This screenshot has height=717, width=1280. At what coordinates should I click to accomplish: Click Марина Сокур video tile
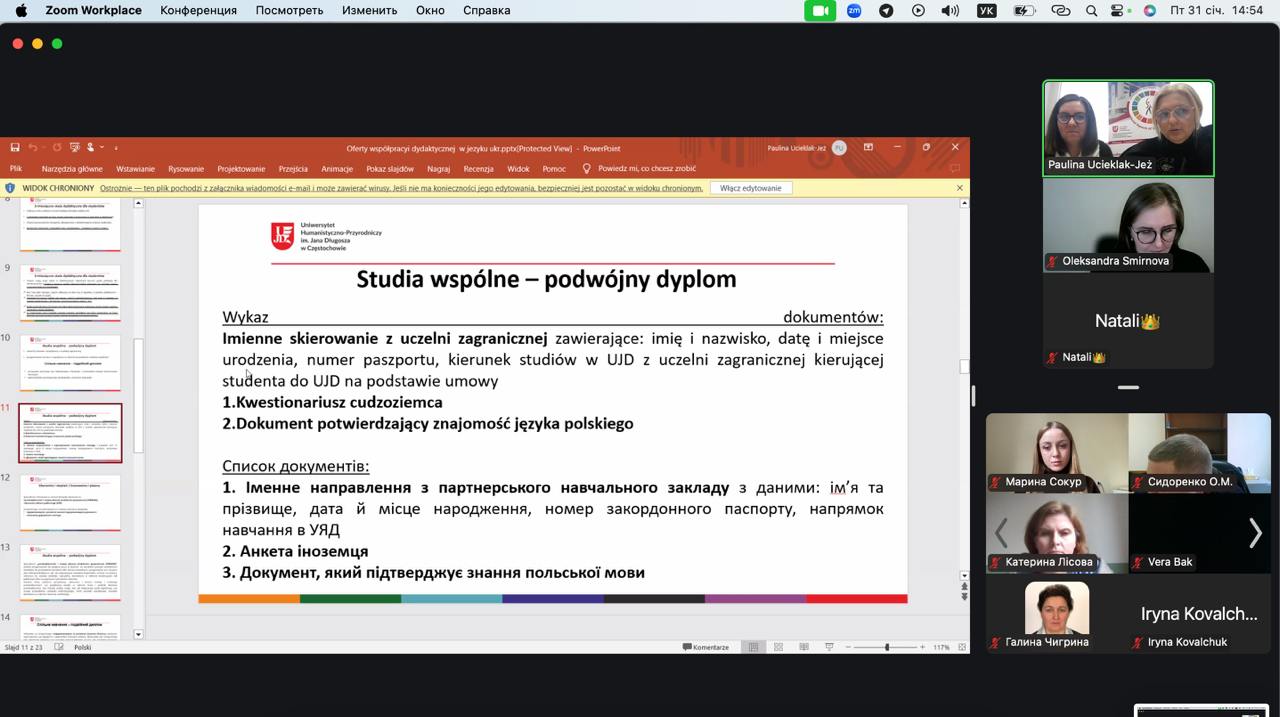pos(1057,453)
